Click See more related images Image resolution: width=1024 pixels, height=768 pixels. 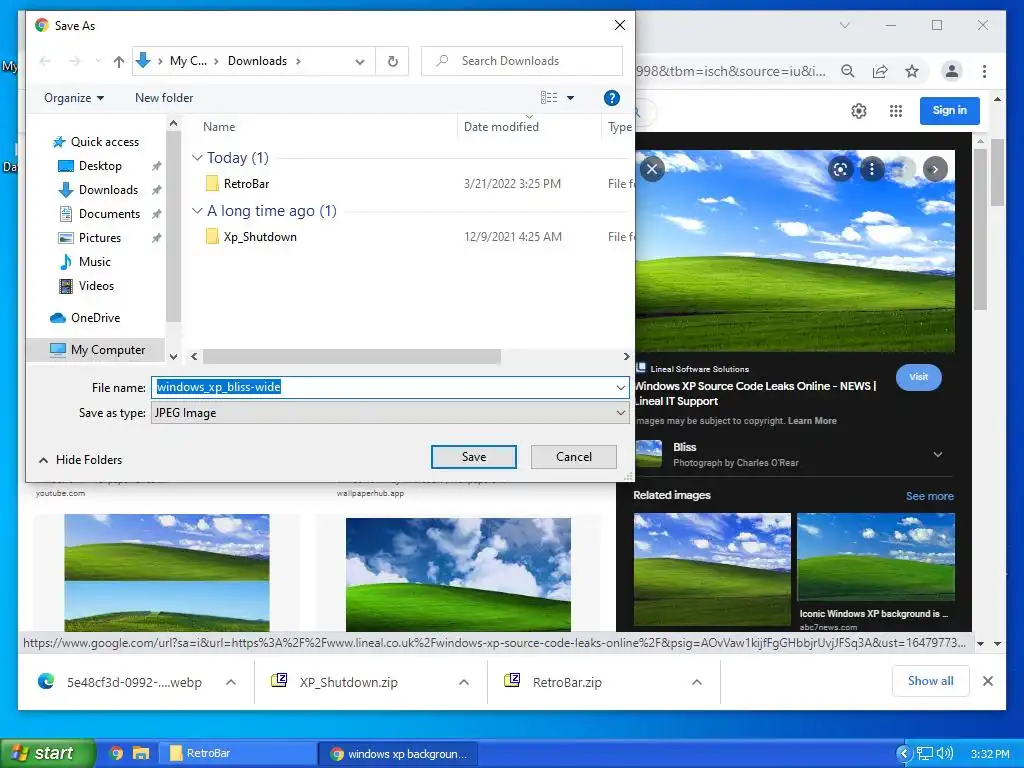point(929,496)
